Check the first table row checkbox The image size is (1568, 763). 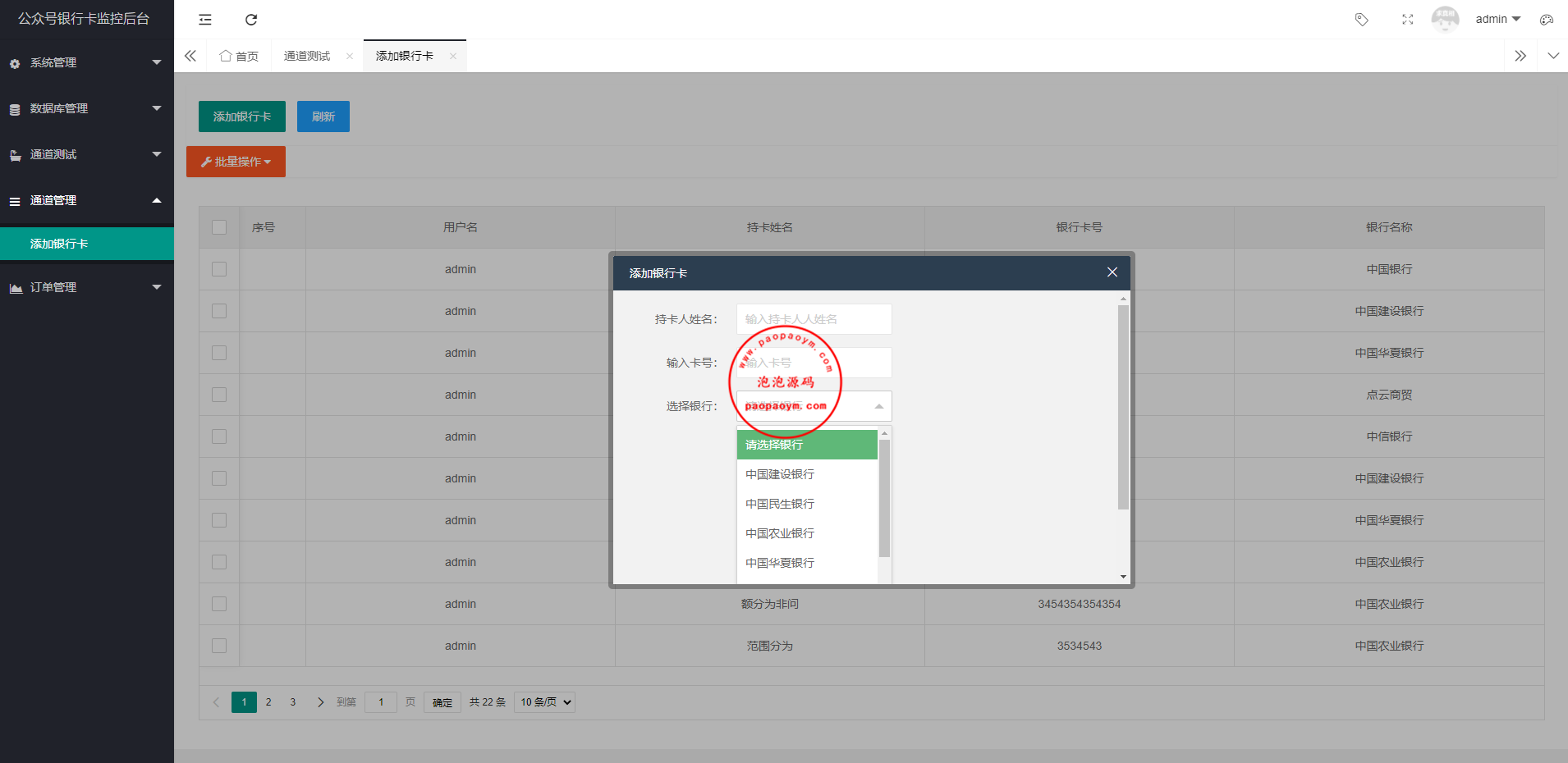(x=219, y=269)
